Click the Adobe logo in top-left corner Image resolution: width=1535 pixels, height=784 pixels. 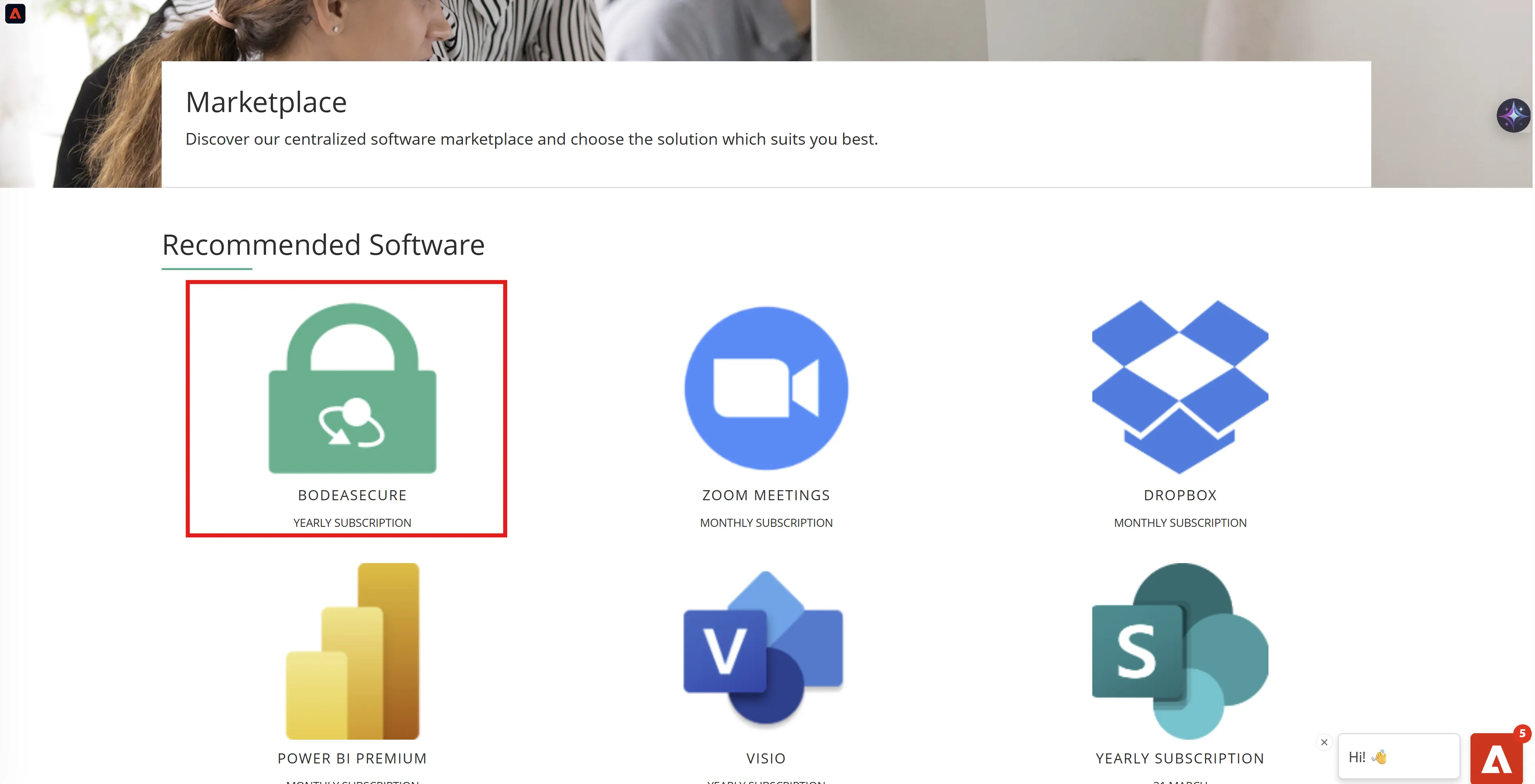pos(15,13)
